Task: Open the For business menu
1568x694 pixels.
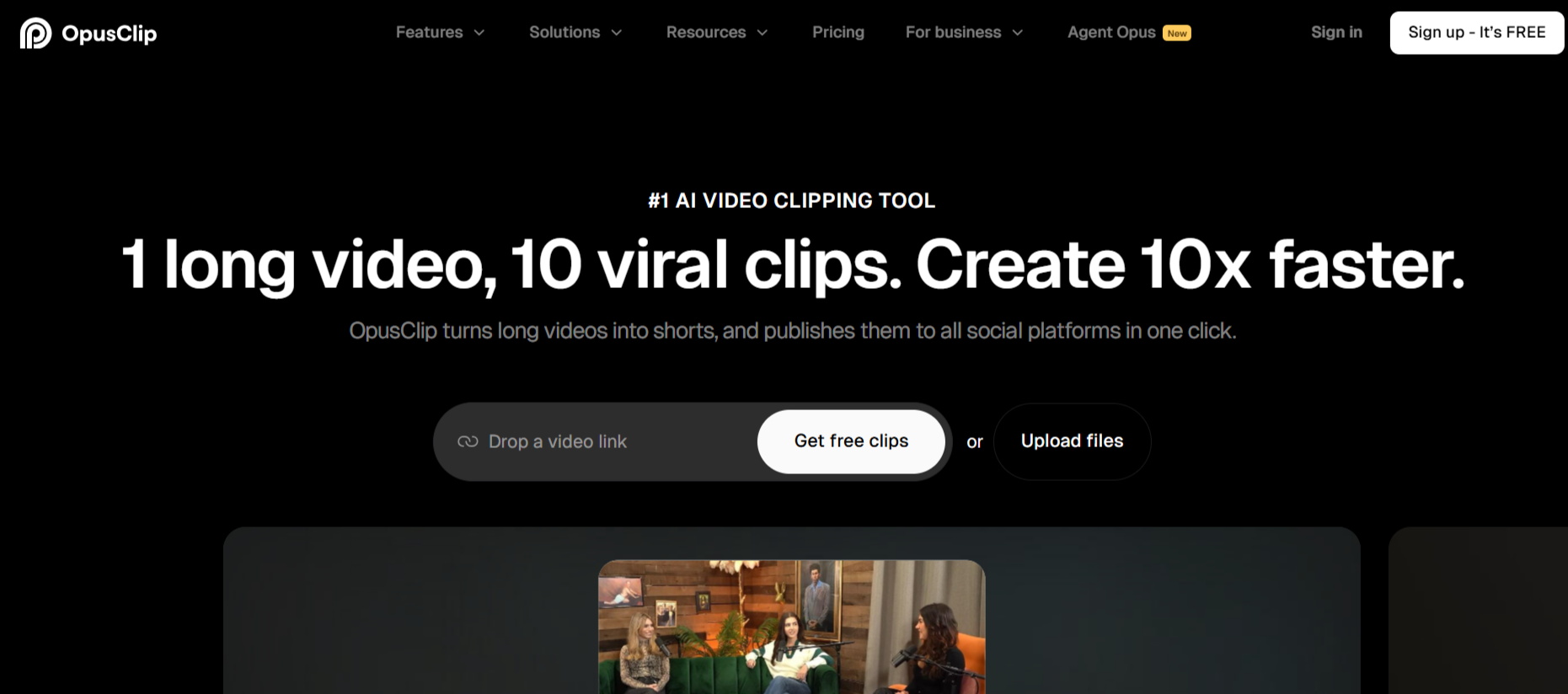Action: click(953, 32)
